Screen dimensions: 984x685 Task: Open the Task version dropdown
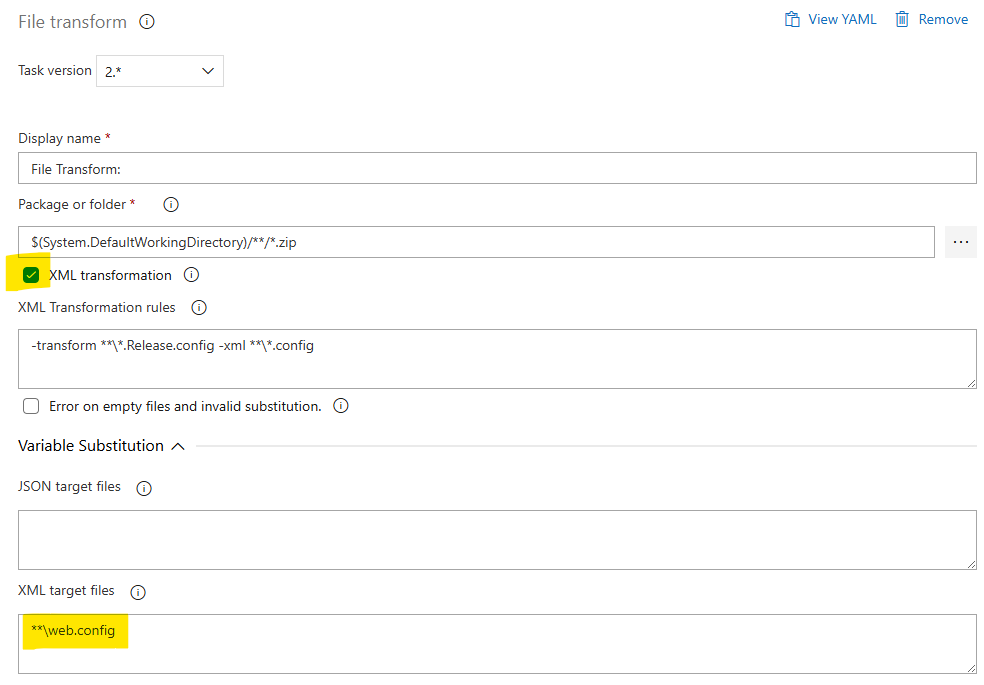pyautogui.click(x=159, y=71)
